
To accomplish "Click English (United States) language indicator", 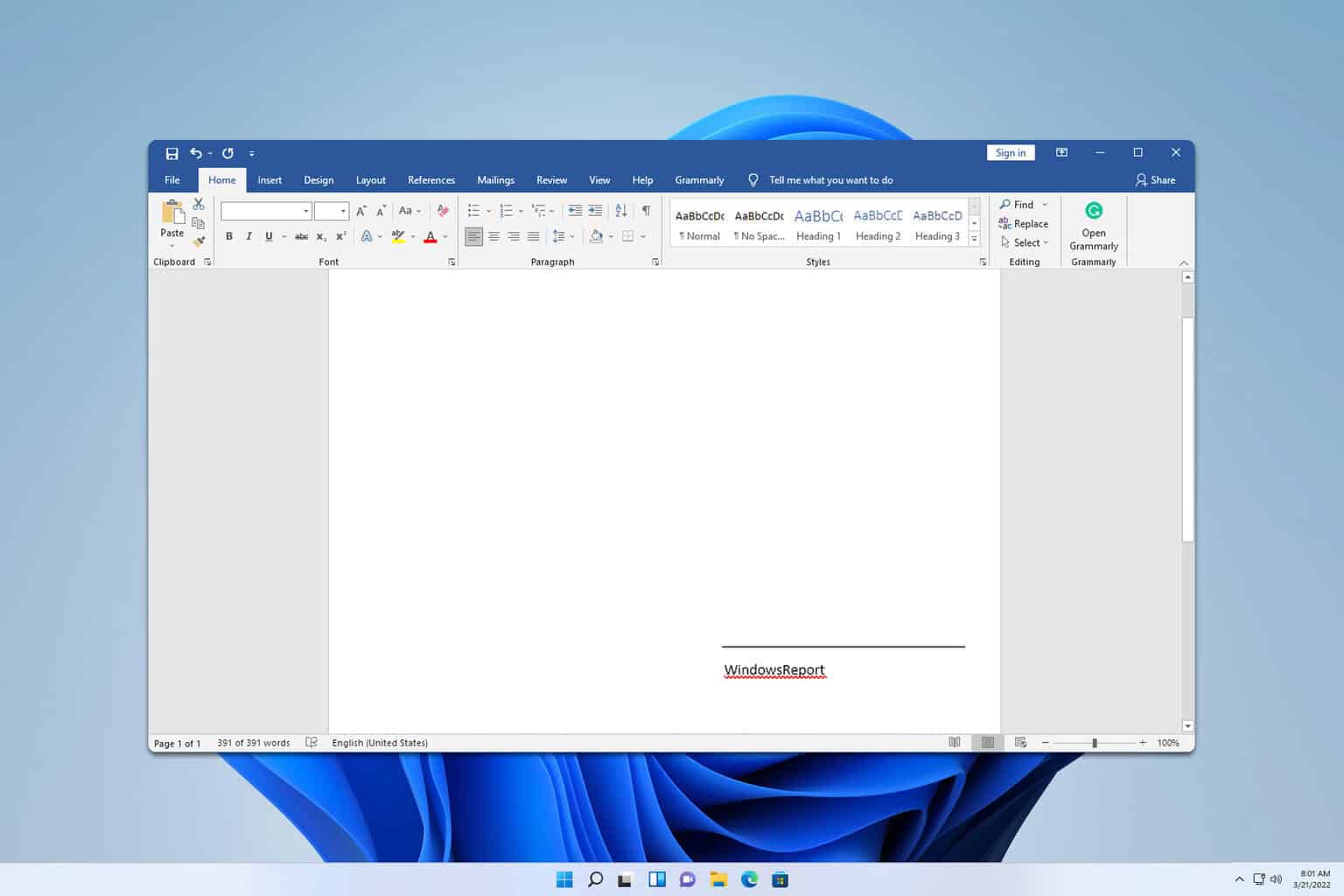I will pyautogui.click(x=380, y=743).
